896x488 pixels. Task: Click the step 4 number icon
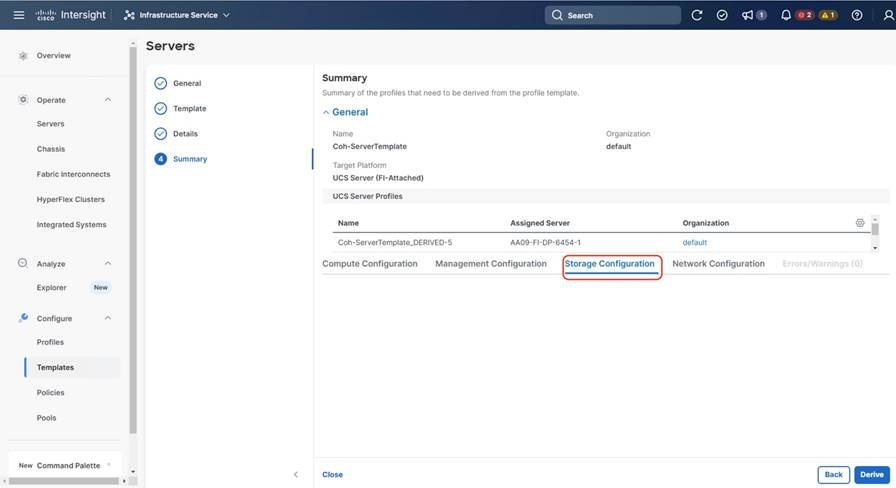pyautogui.click(x=161, y=159)
